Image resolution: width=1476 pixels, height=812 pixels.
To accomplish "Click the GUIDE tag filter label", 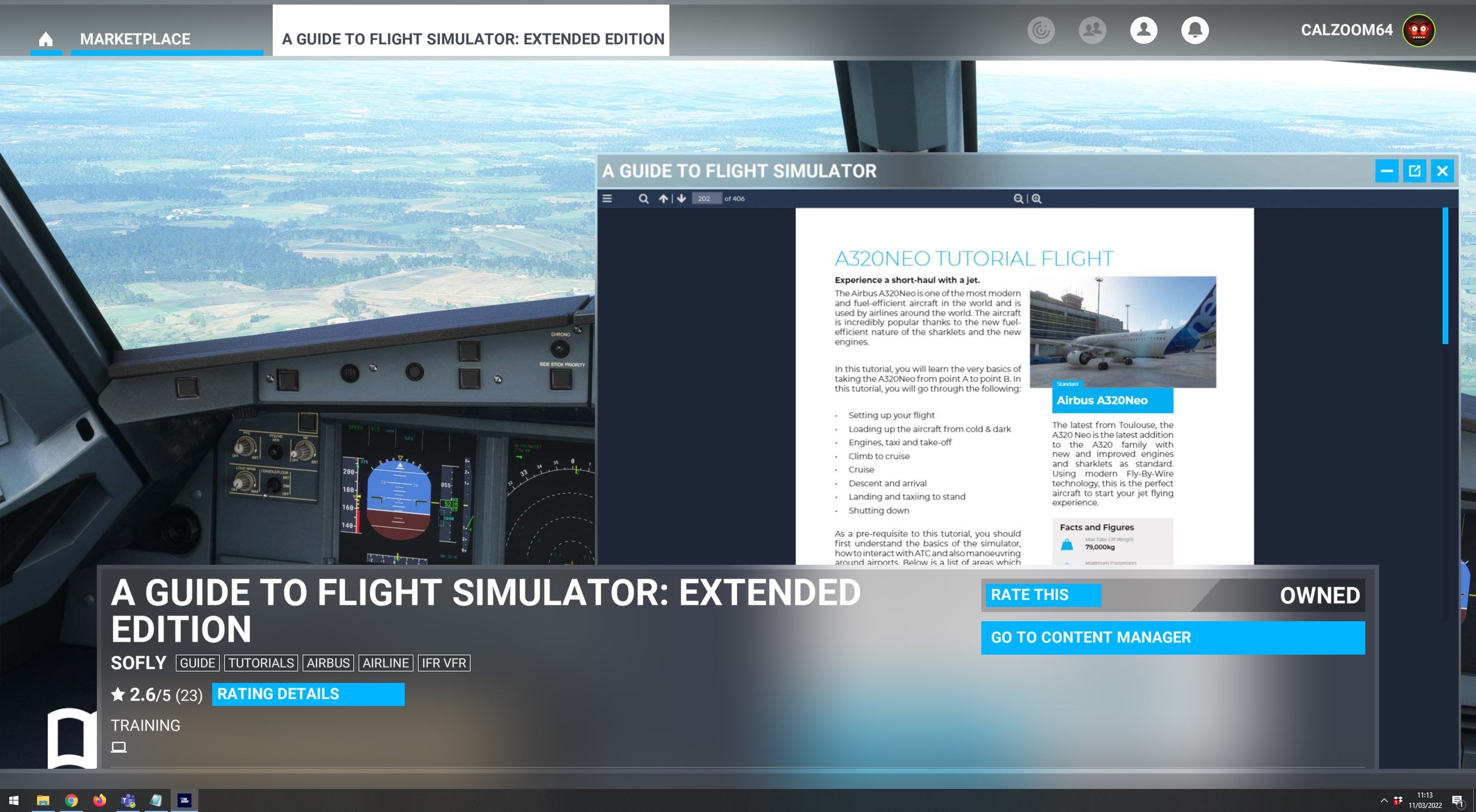I will click(195, 663).
